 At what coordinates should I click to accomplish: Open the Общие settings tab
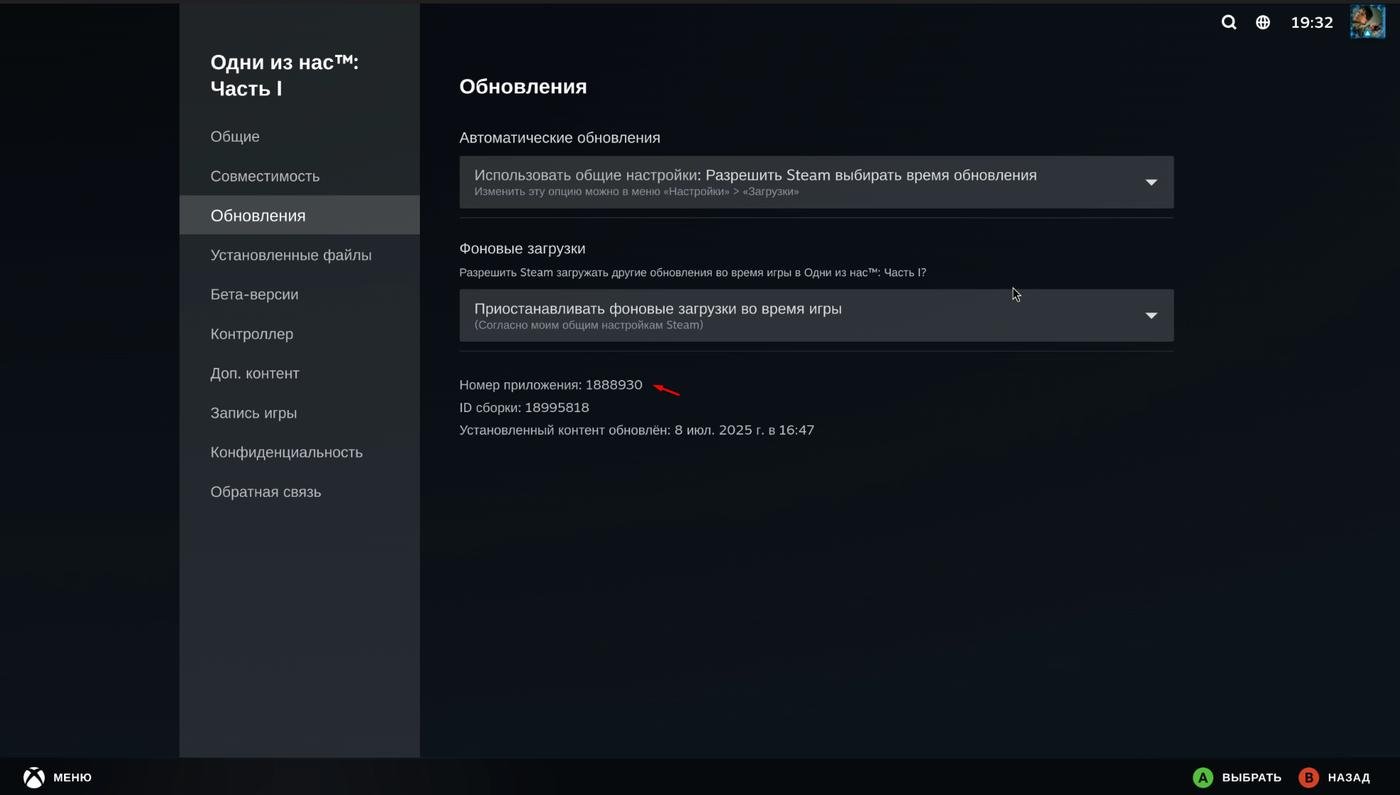pyautogui.click(x=299, y=136)
